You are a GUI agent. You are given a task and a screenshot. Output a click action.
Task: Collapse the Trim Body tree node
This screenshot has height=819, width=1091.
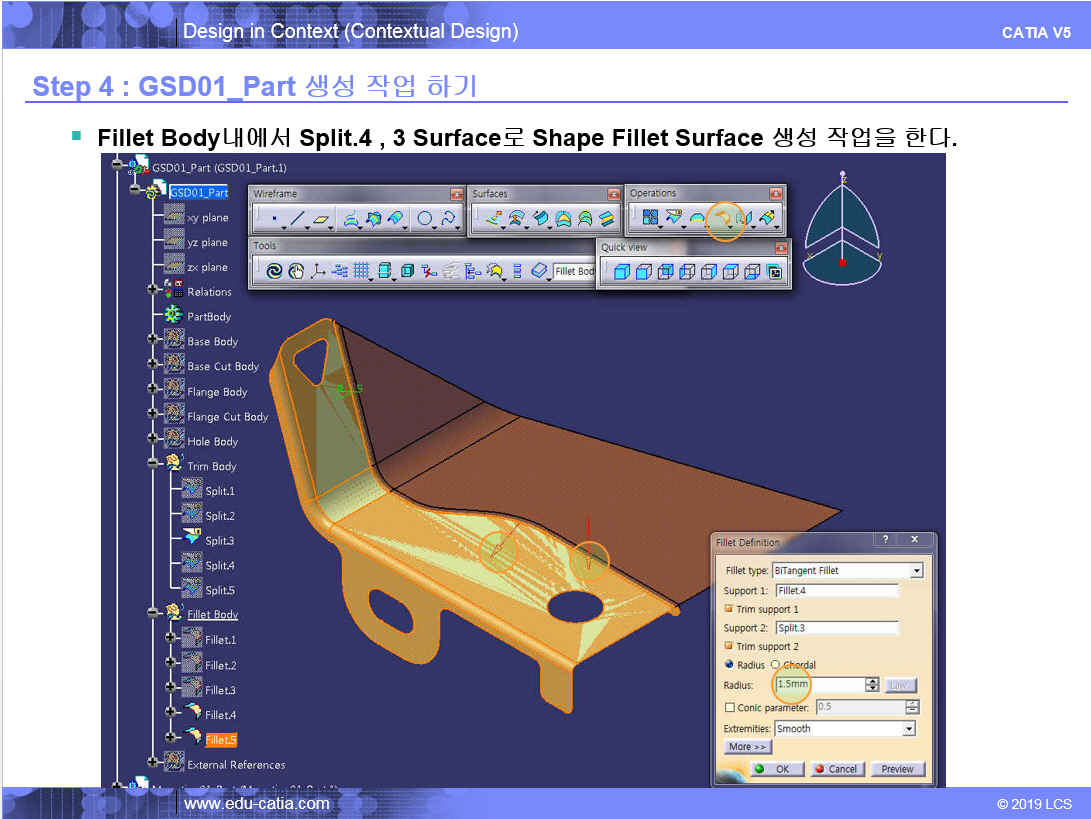[x=152, y=463]
